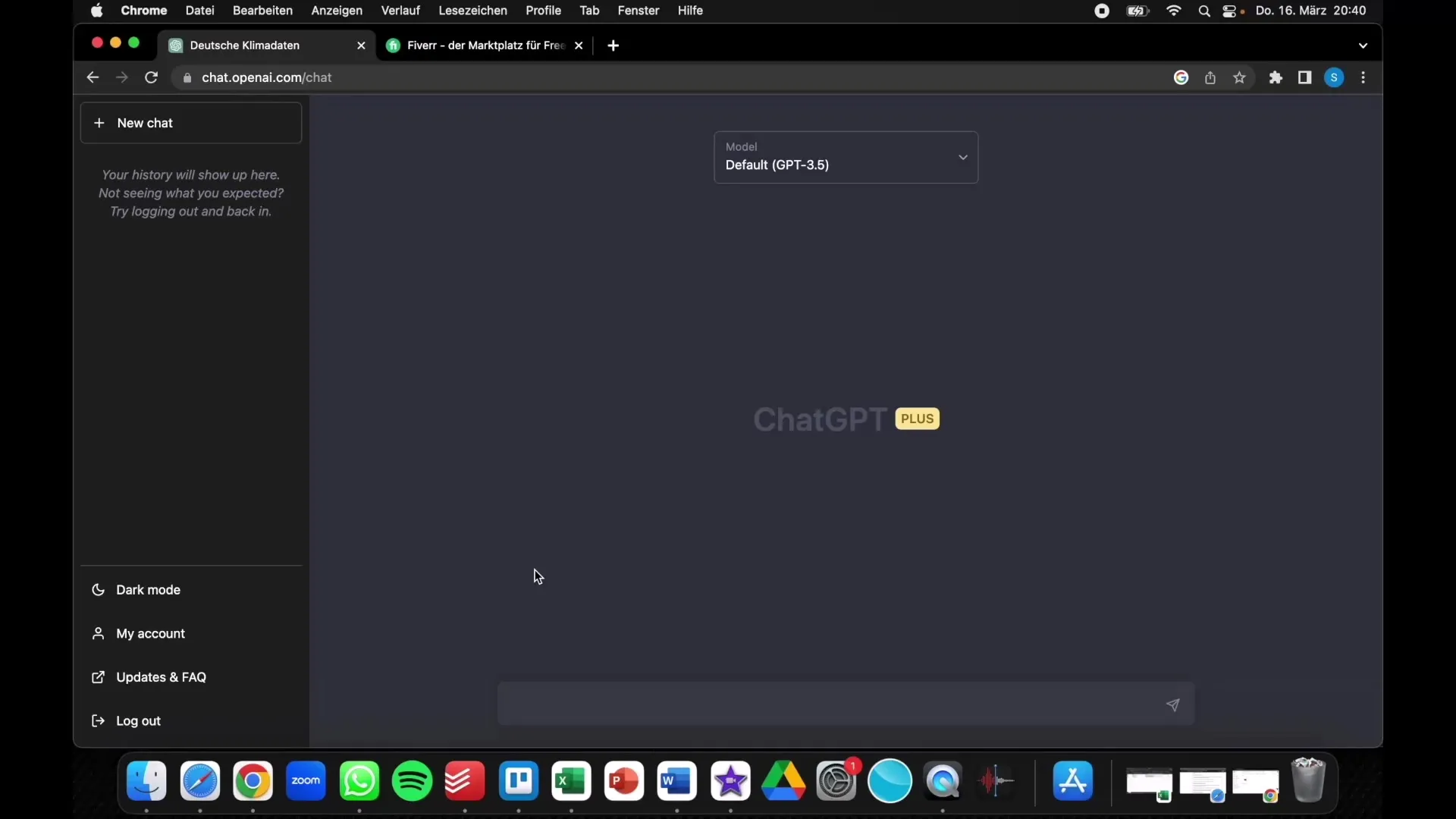Select the Datei menu item

pyautogui.click(x=199, y=11)
